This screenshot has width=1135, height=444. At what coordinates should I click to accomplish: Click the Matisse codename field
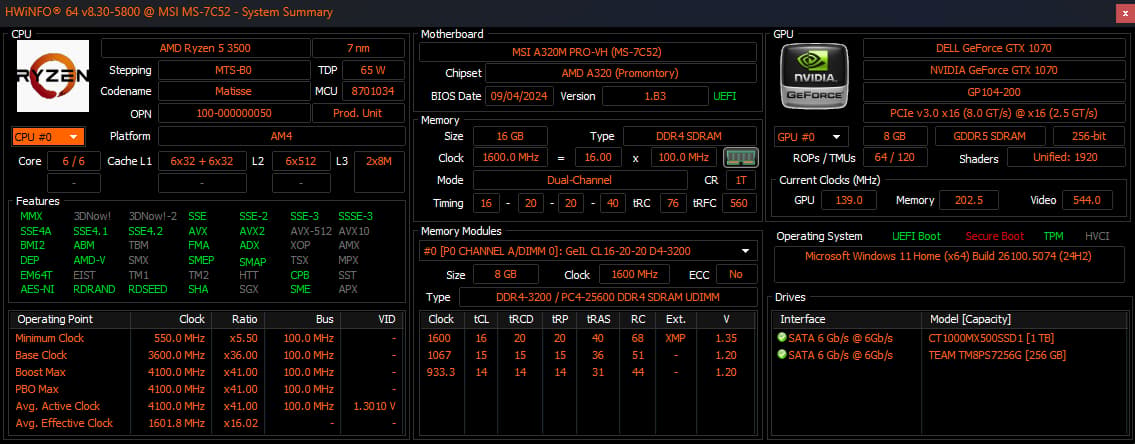(234, 91)
